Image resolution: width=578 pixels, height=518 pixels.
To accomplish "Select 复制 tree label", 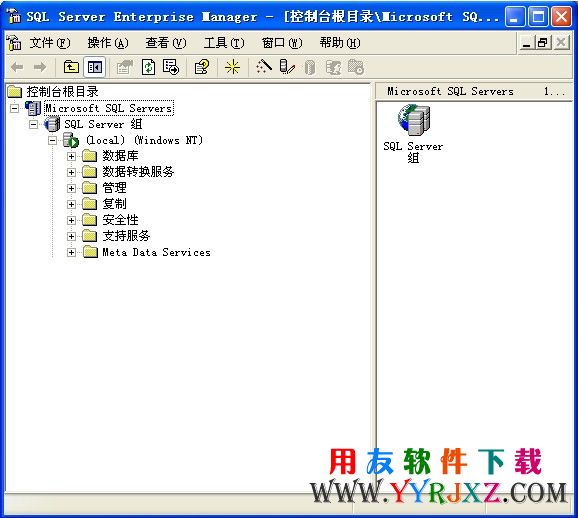I will coord(114,204).
